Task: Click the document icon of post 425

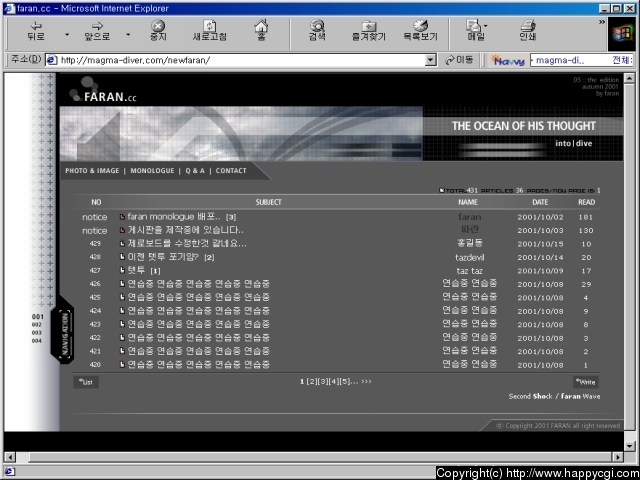Action: (x=122, y=297)
